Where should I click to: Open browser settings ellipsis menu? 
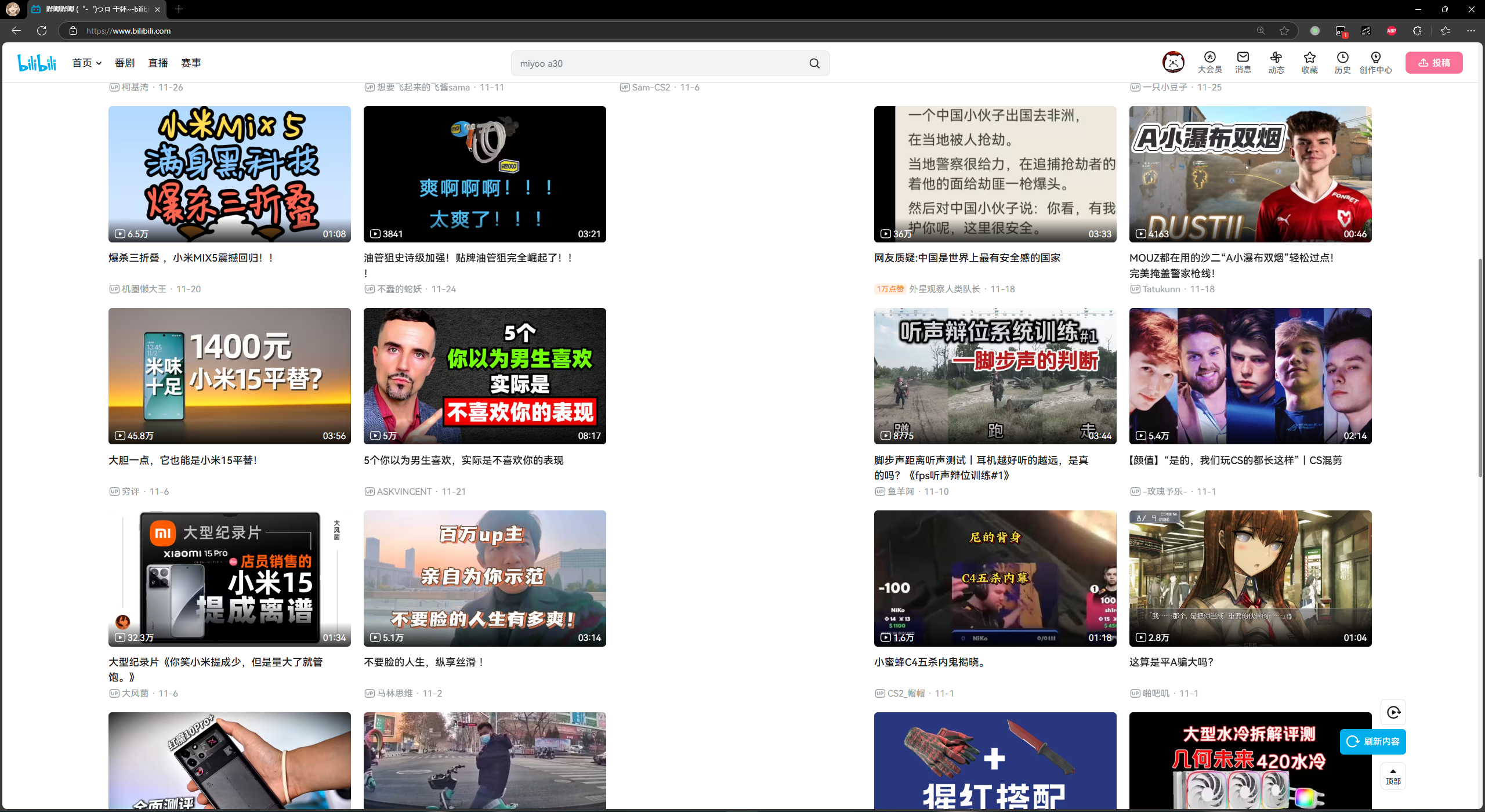[1470, 31]
